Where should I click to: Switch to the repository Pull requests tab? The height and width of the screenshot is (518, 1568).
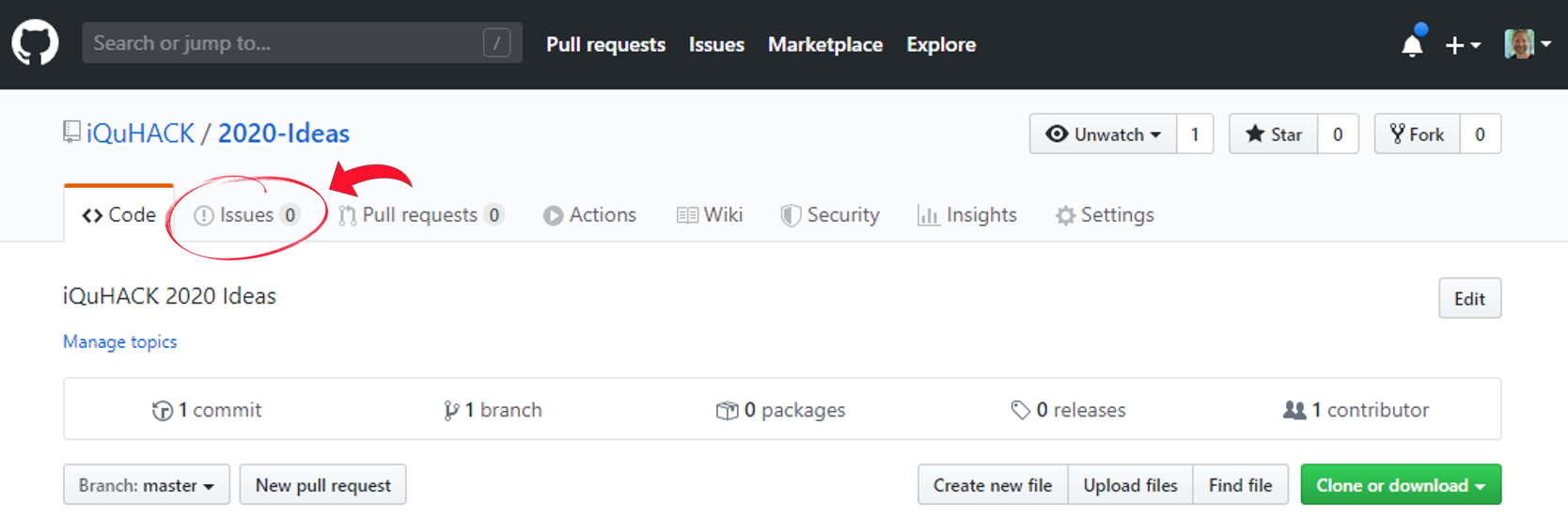(421, 215)
